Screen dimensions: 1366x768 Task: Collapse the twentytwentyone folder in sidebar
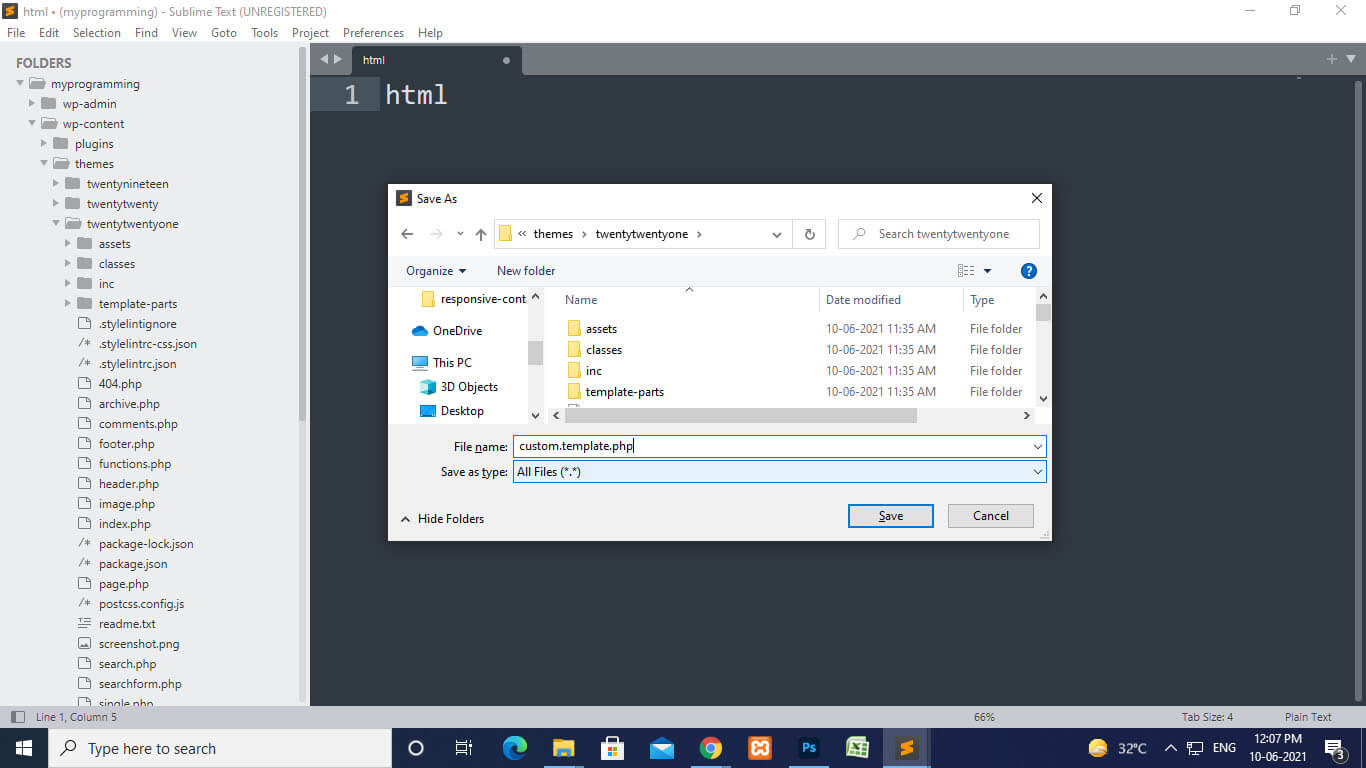coord(57,224)
